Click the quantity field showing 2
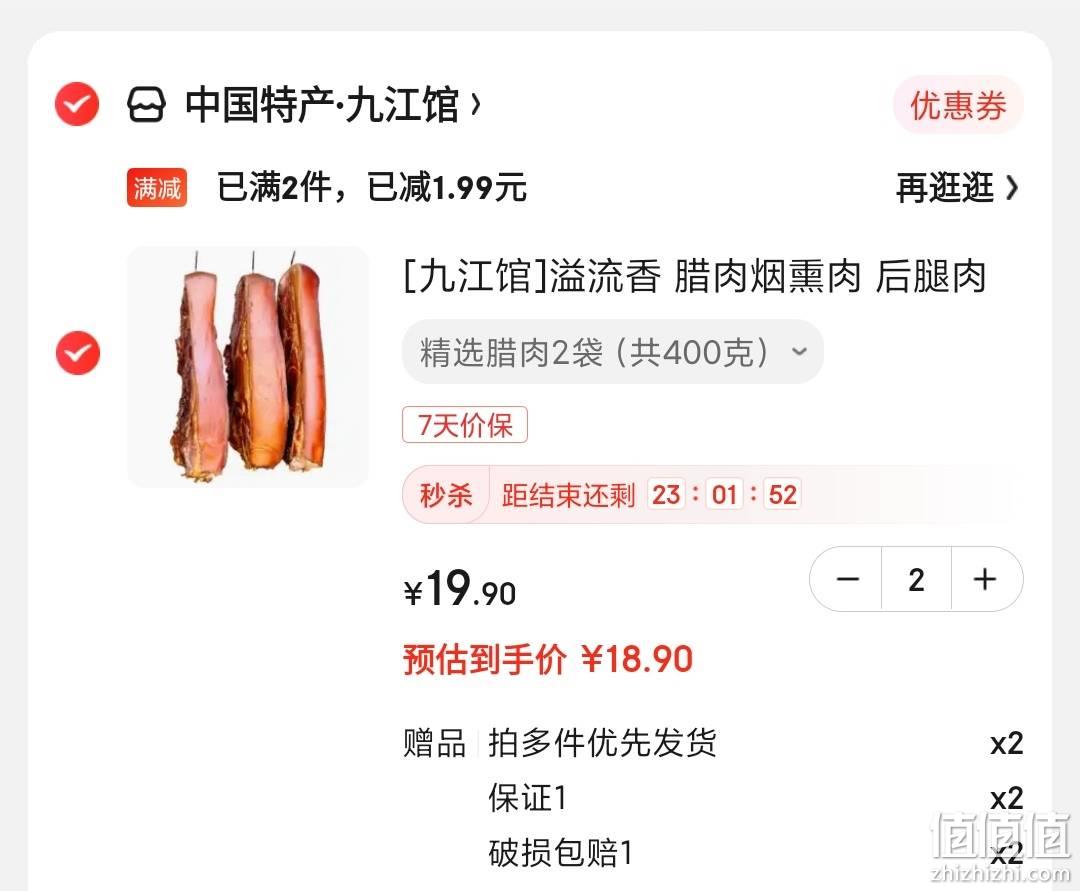Image resolution: width=1080 pixels, height=891 pixels. (916, 579)
